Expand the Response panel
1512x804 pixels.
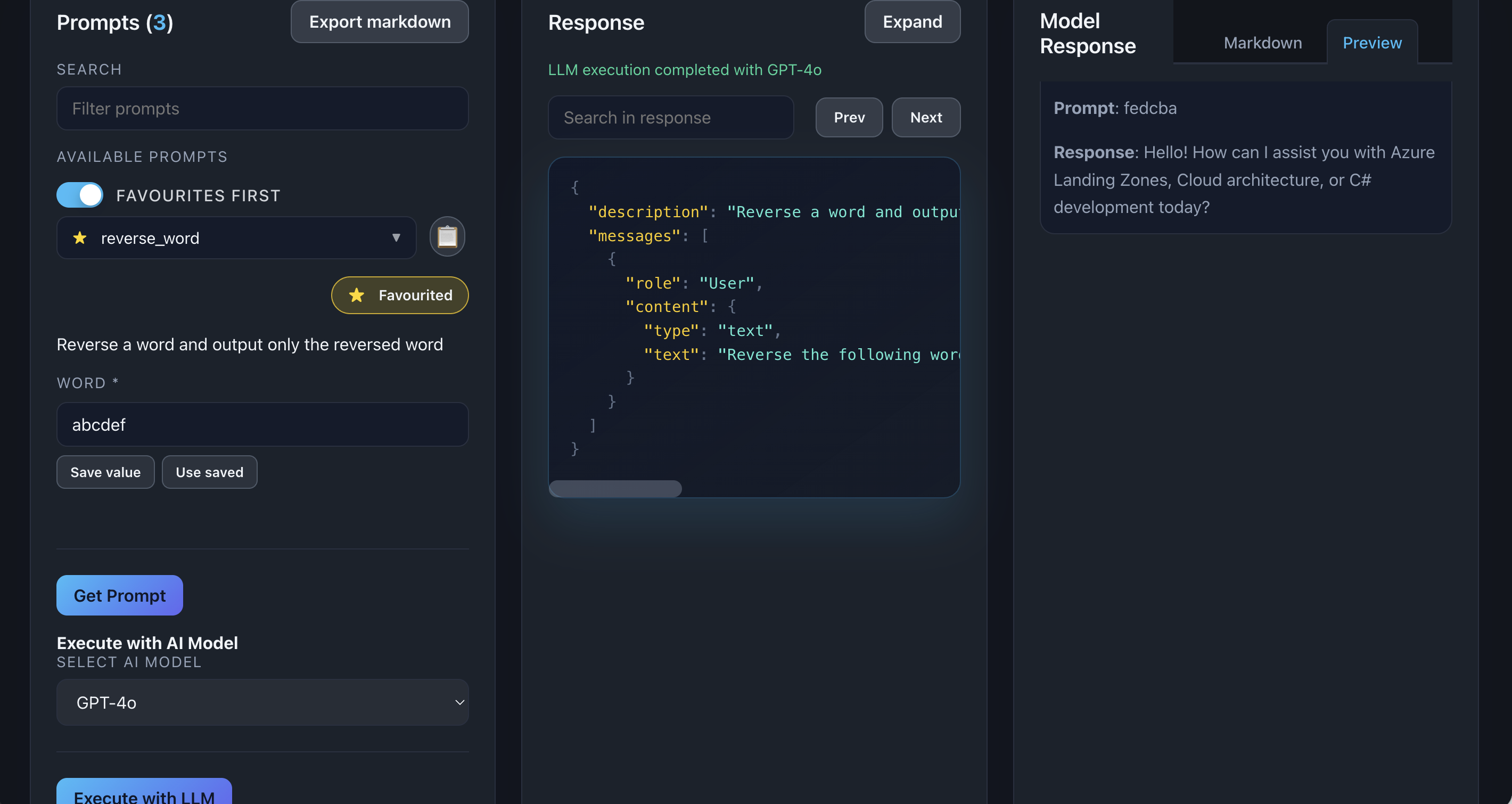[x=912, y=22]
